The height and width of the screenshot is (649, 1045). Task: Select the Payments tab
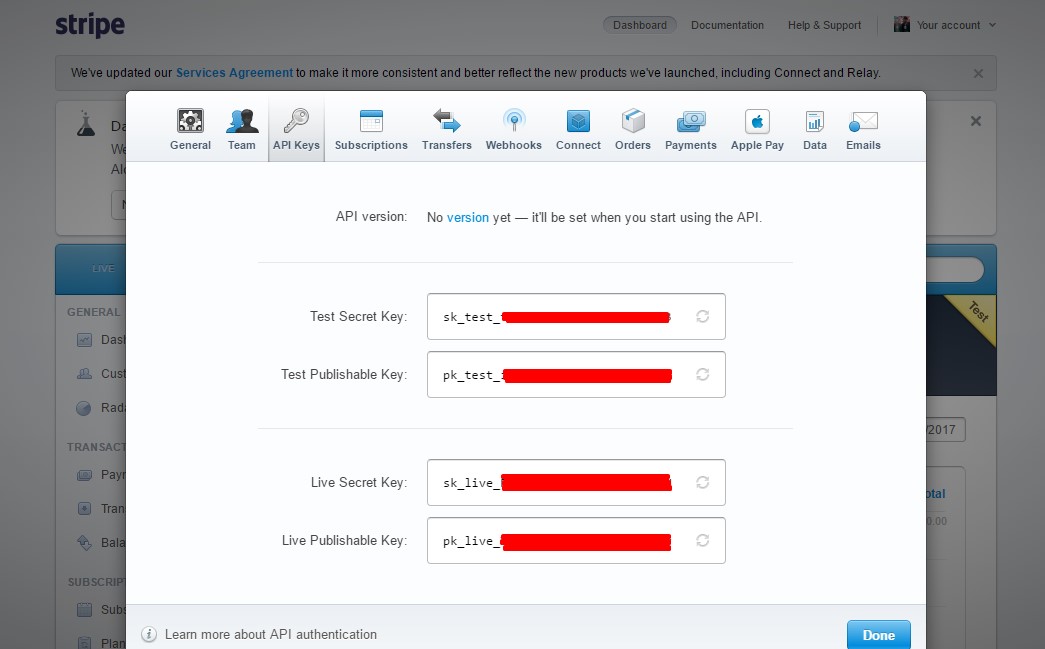pyautogui.click(x=690, y=130)
